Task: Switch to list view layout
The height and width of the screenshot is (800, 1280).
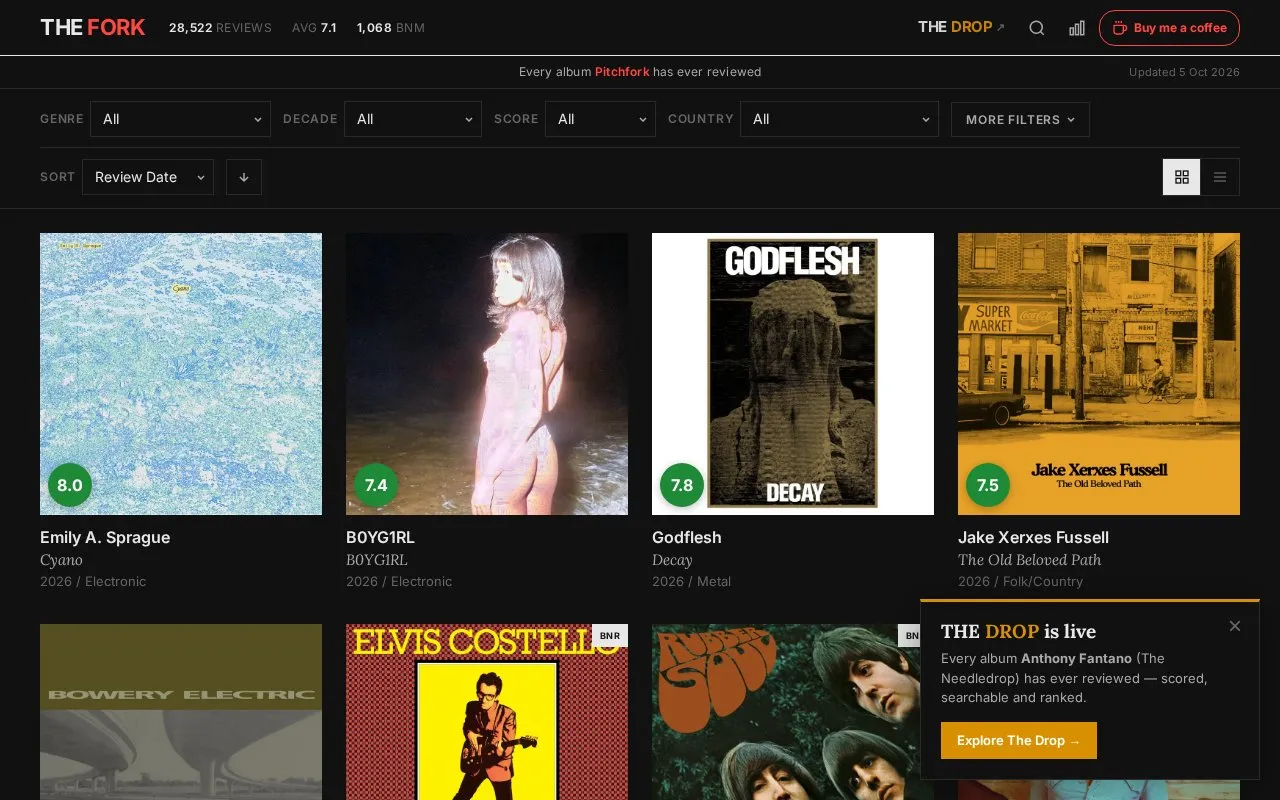Action: pyautogui.click(x=1220, y=177)
